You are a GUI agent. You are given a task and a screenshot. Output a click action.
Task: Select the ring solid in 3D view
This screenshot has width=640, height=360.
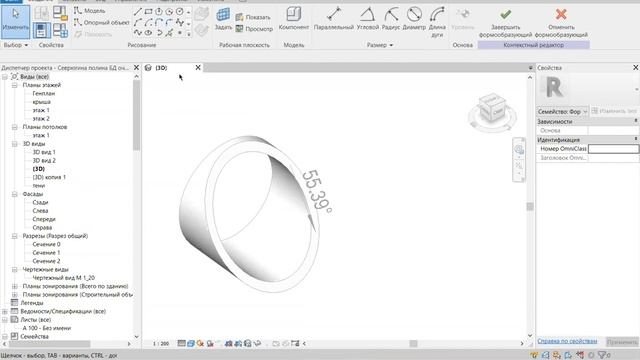coord(249,214)
